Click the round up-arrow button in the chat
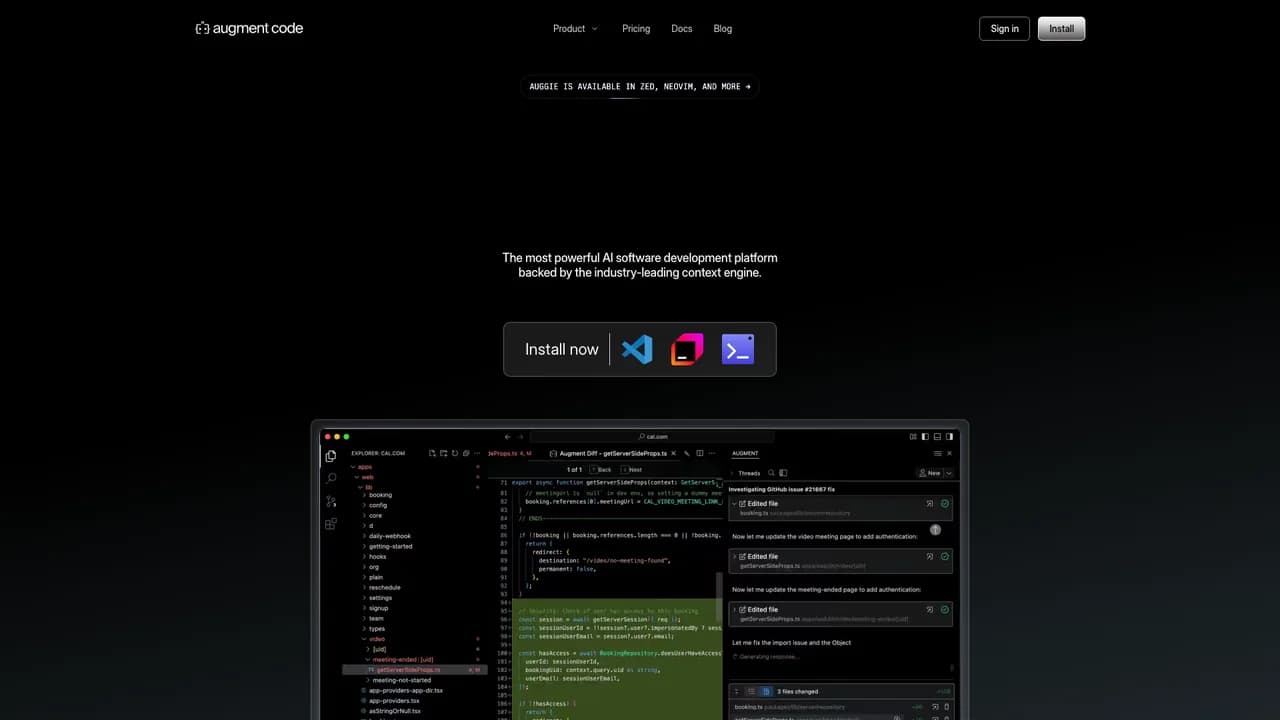1280x720 pixels. click(935, 530)
